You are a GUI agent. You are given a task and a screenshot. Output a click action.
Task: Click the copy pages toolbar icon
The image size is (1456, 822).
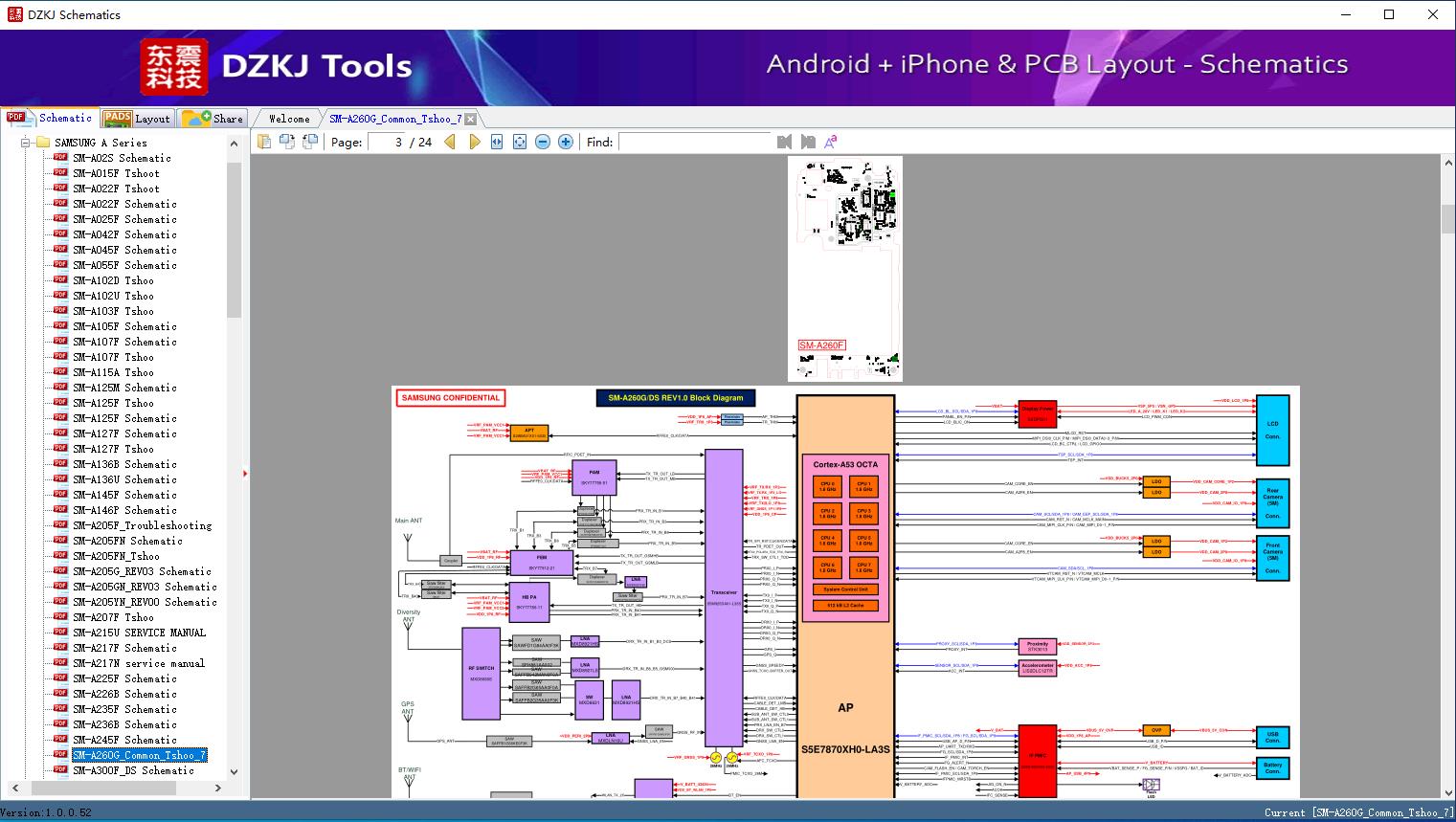[x=263, y=142]
